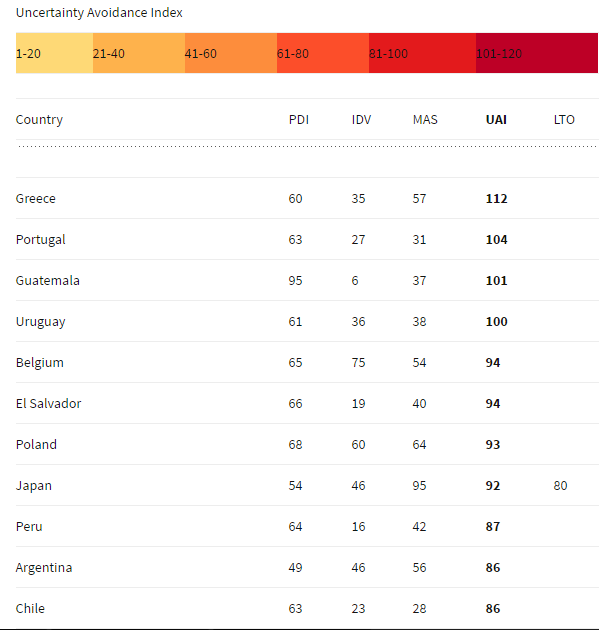The height and width of the screenshot is (630, 599).
Task: Sort by the PDI column header
Action: click(298, 120)
